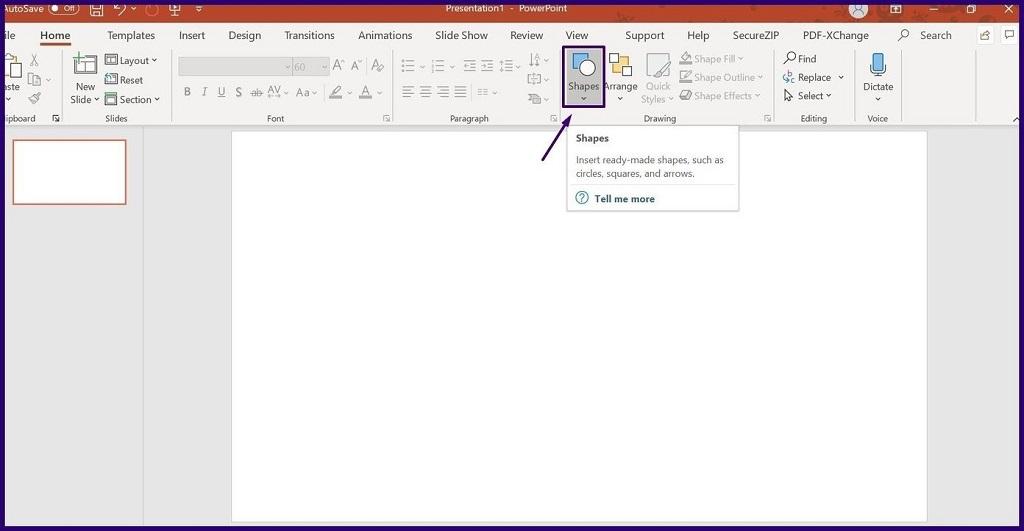The height and width of the screenshot is (531, 1024).
Task: Click the Numbering list icon
Action: [x=438, y=65]
